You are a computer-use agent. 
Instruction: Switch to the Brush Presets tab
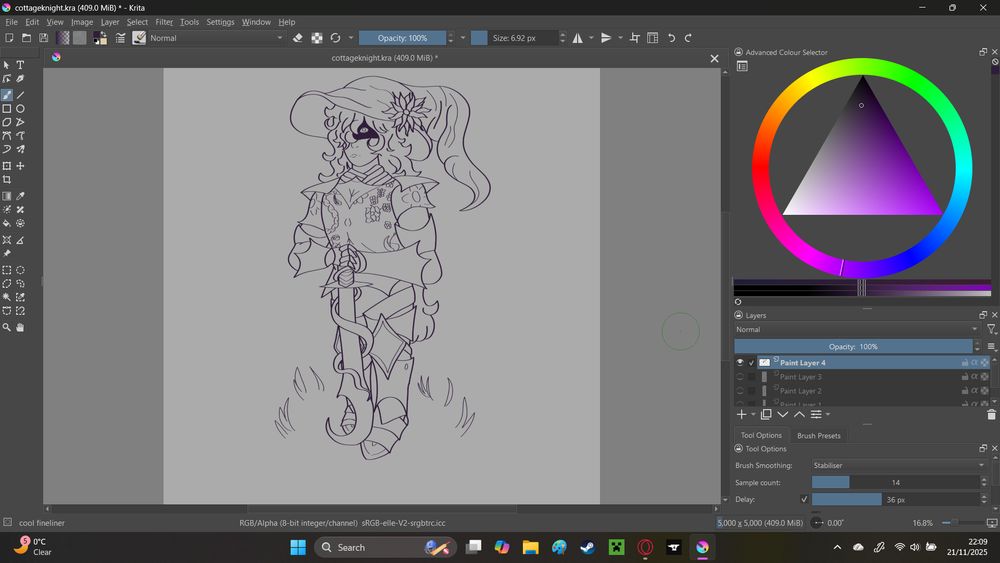818,435
